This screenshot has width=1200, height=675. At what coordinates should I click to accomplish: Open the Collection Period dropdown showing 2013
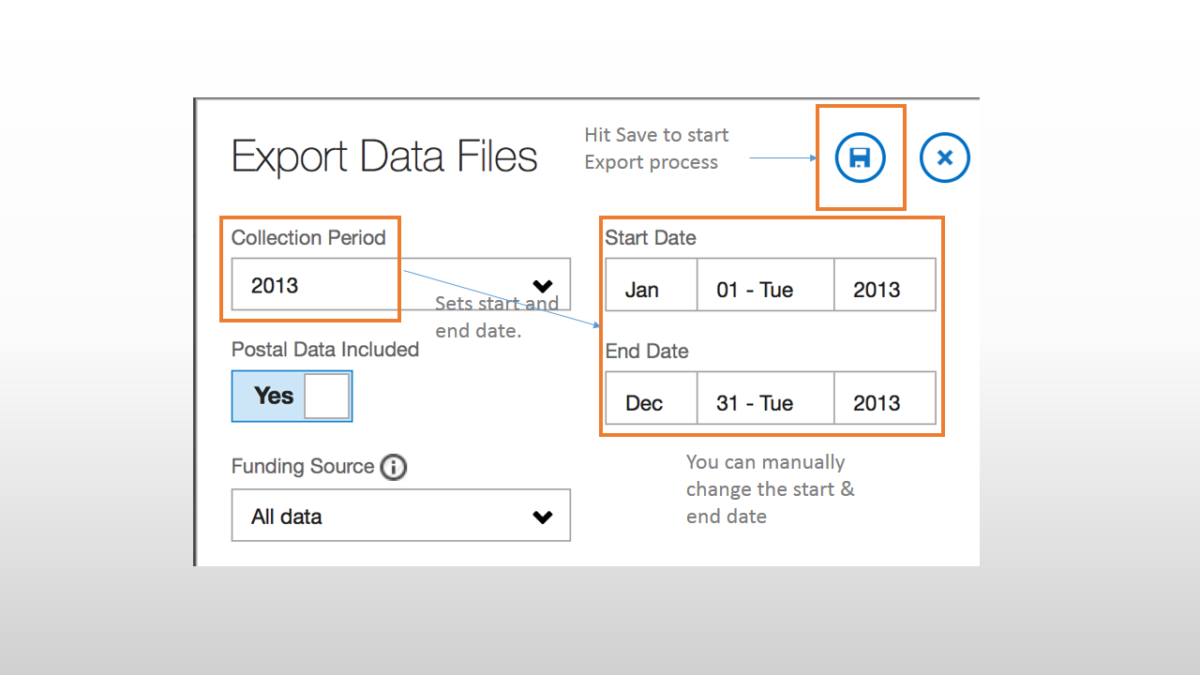pyautogui.click(x=400, y=286)
